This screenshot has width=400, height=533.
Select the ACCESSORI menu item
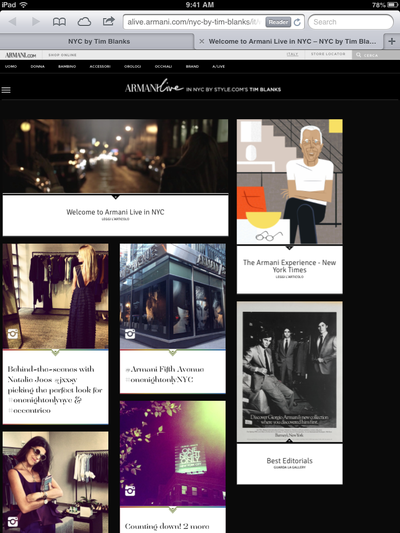[x=100, y=67]
